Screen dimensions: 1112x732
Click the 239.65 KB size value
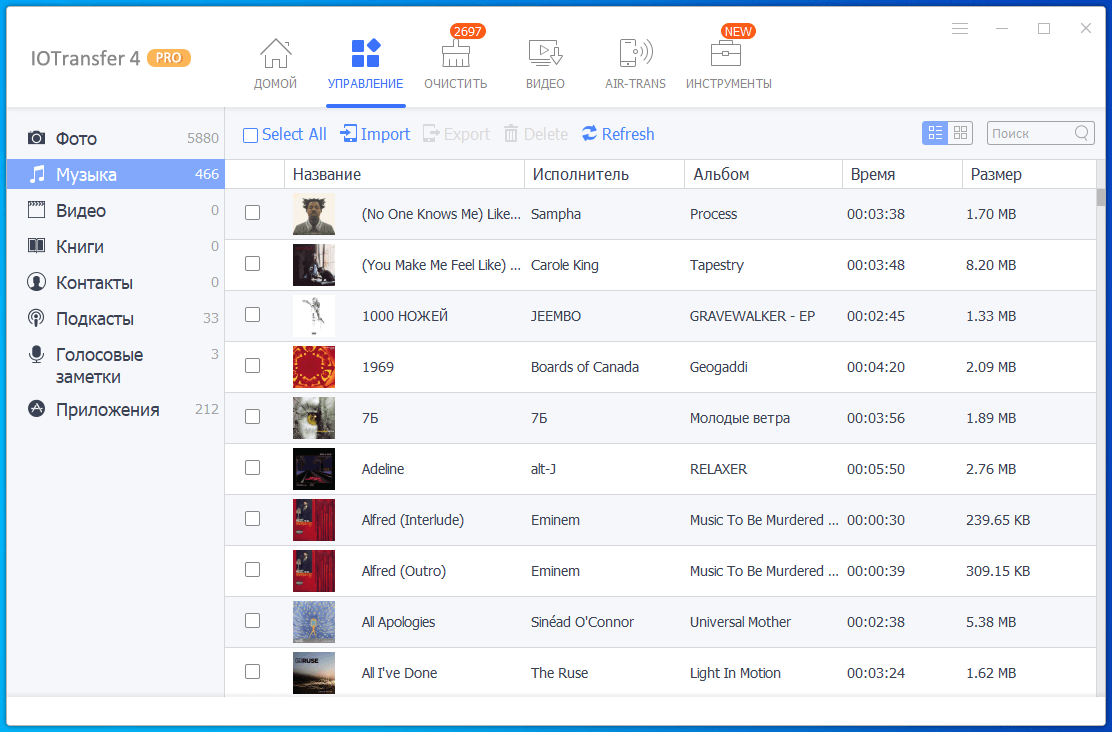998,520
